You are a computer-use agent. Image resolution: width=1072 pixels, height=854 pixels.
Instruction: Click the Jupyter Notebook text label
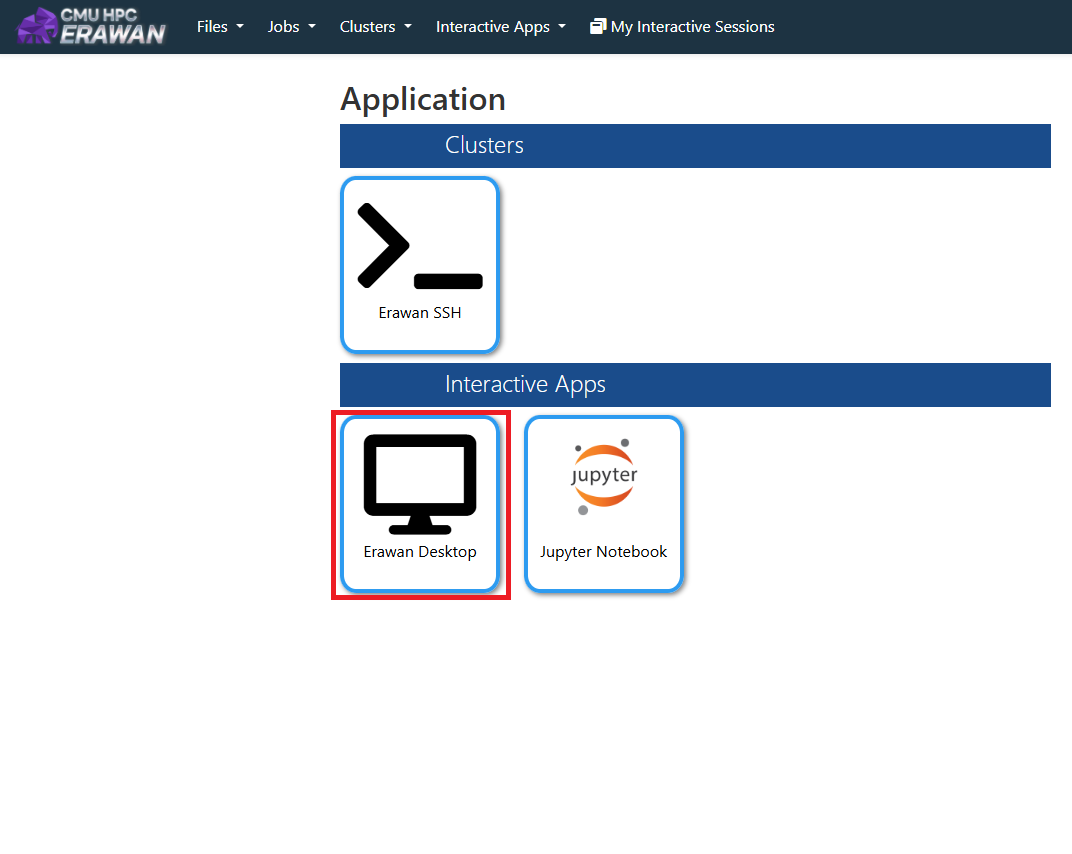point(604,552)
